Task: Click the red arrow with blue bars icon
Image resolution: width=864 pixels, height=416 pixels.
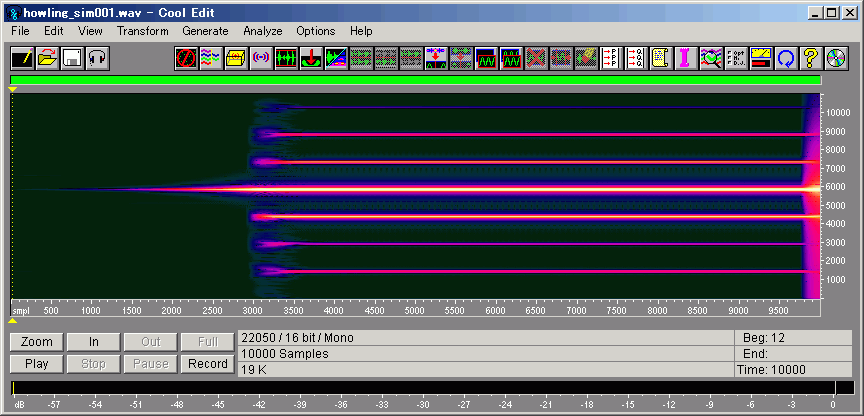Action: click(x=436, y=58)
